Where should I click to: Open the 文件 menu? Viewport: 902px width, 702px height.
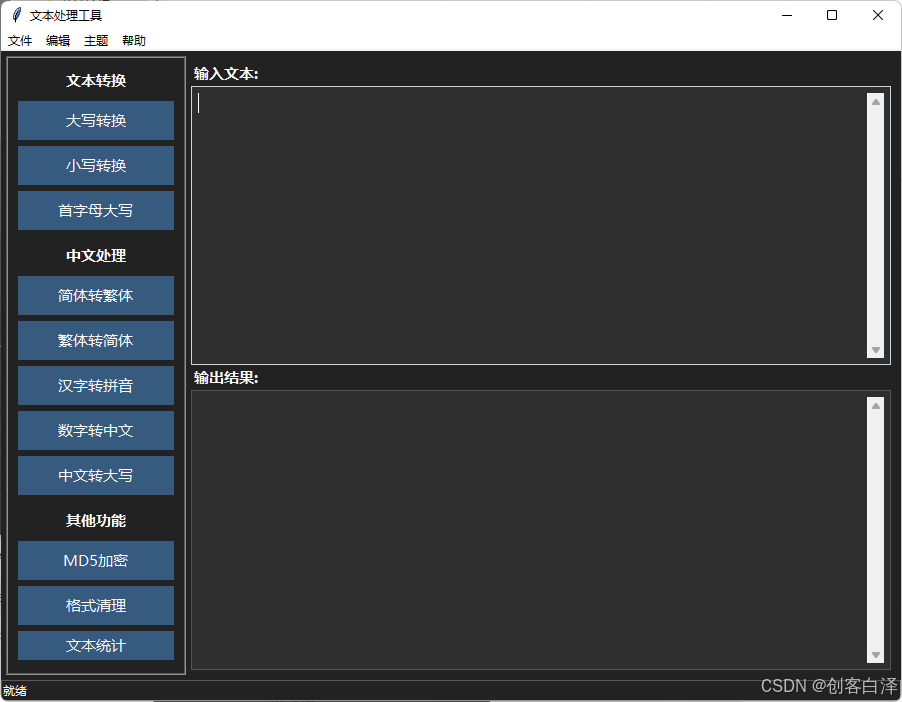(20, 41)
